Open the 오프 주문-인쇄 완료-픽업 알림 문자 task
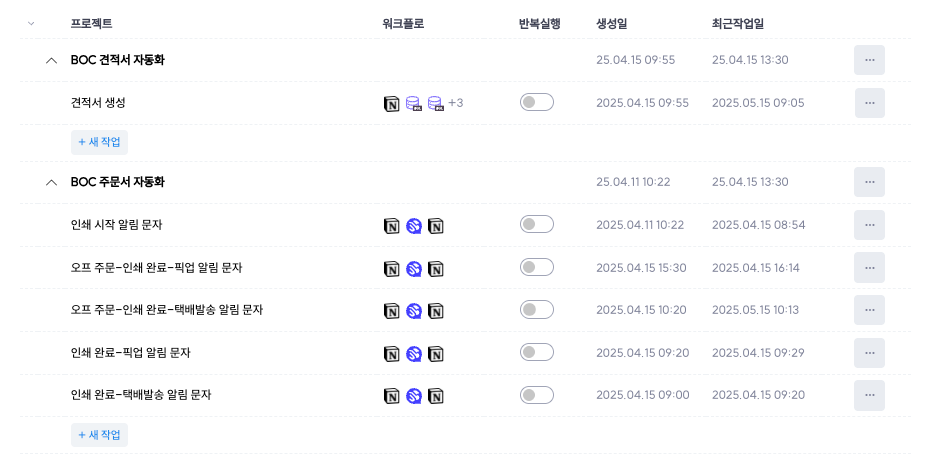This screenshot has width=927, height=460. click(x=156, y=268)
